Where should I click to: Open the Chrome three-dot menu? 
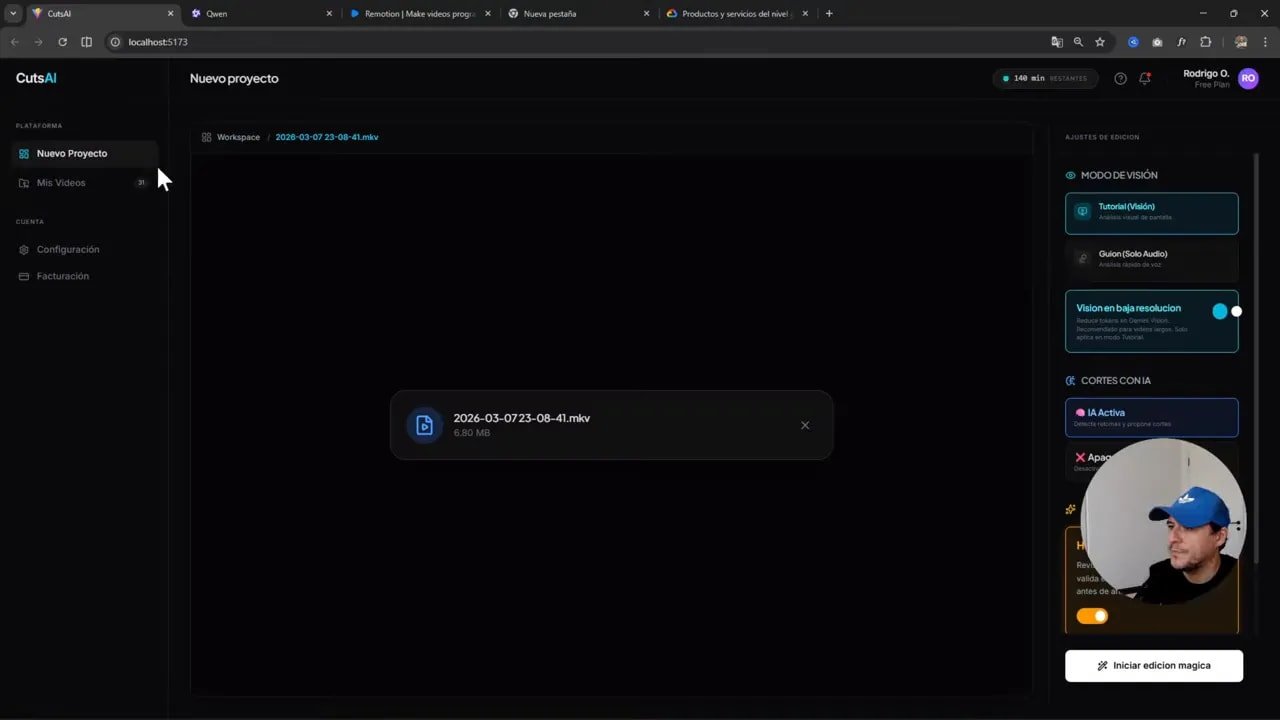(x=1265, y=42)
